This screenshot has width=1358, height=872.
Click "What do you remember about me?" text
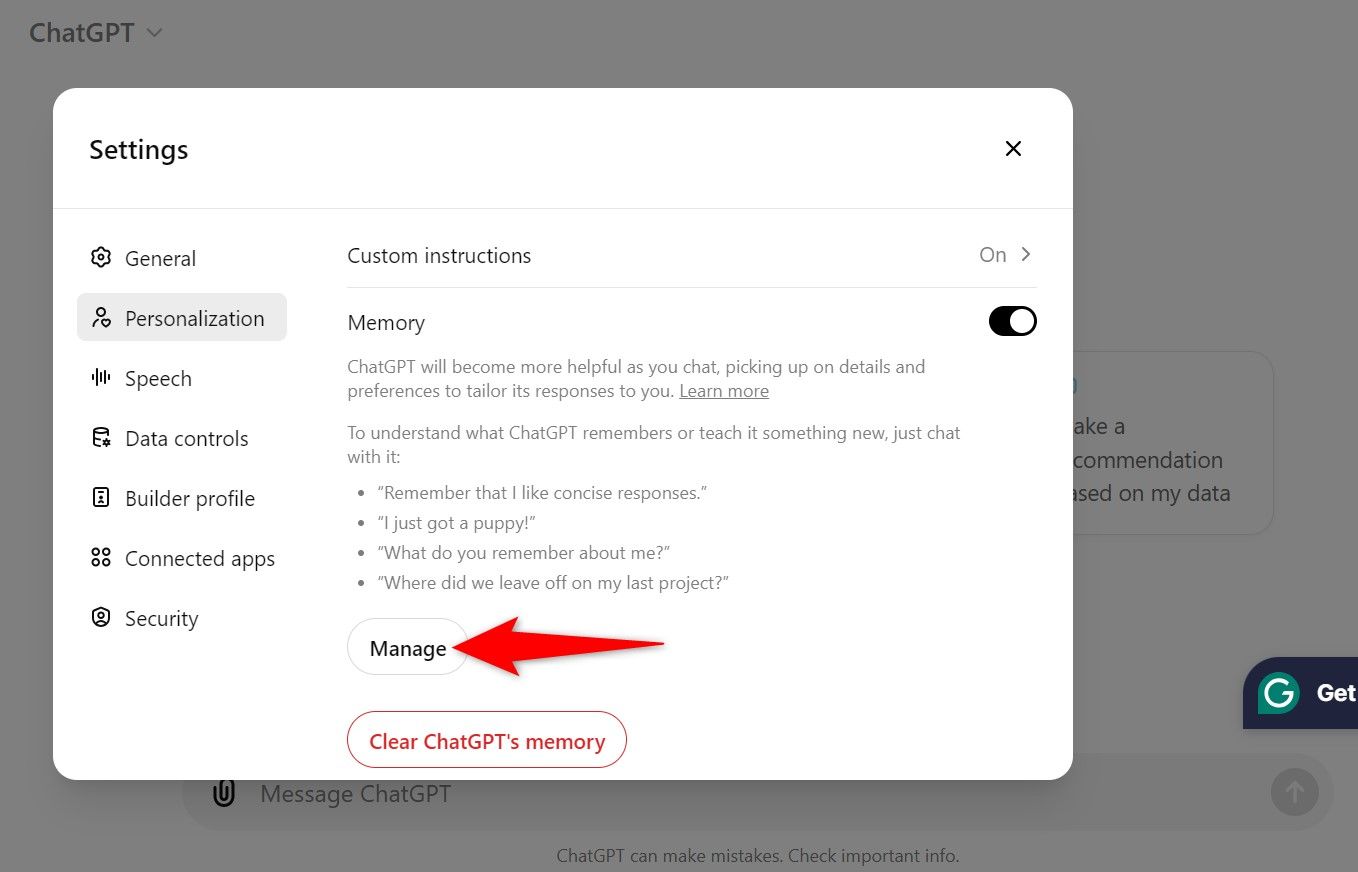click(x=526, y=553)
